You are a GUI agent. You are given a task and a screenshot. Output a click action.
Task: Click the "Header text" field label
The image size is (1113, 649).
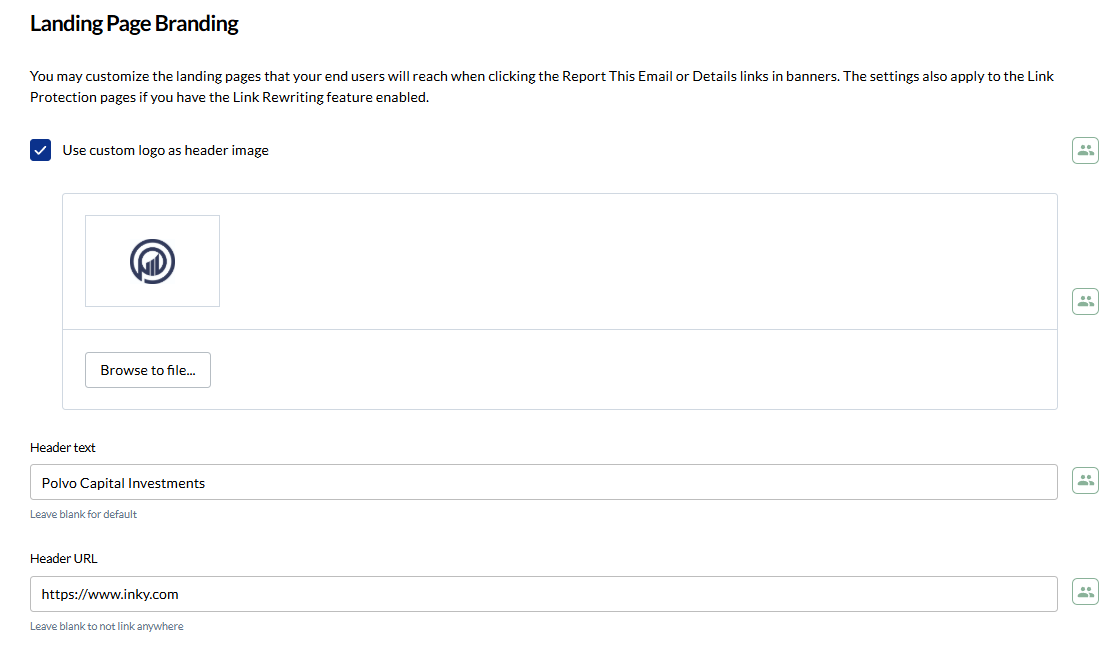click(x=63, y=448)
